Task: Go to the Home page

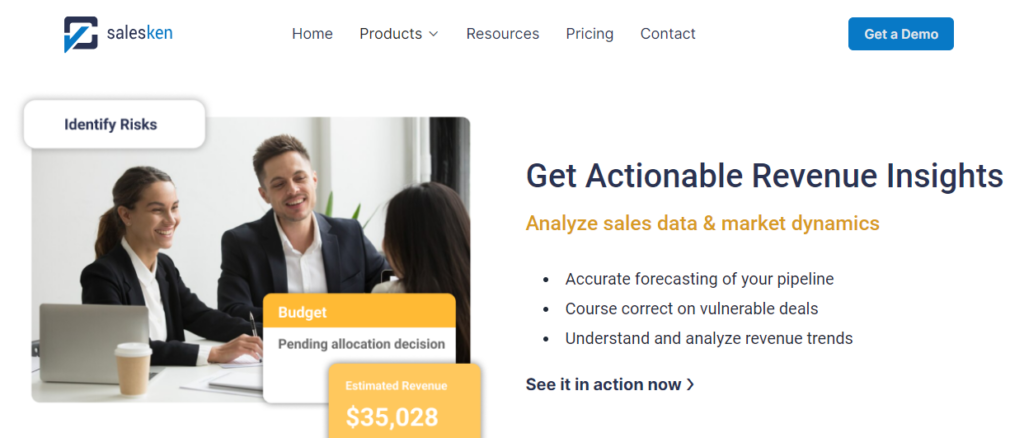Action: pos(312,34)
